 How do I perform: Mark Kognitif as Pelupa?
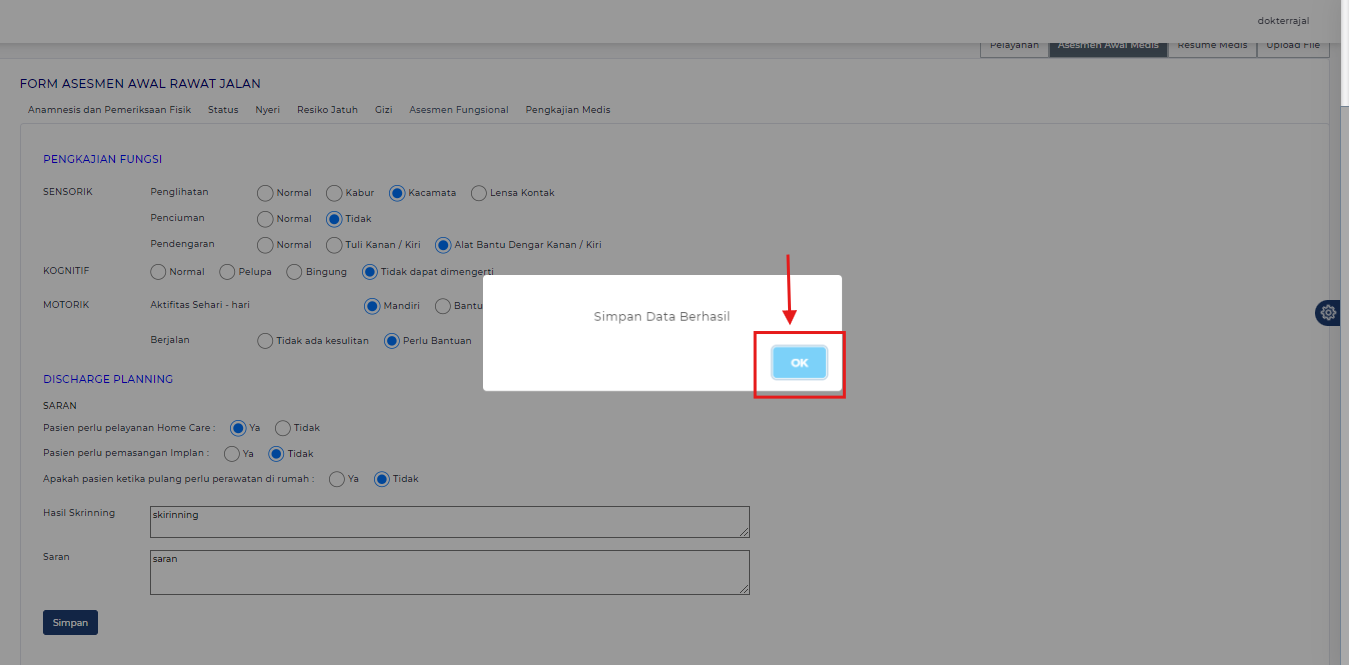(x=227, y=272)
